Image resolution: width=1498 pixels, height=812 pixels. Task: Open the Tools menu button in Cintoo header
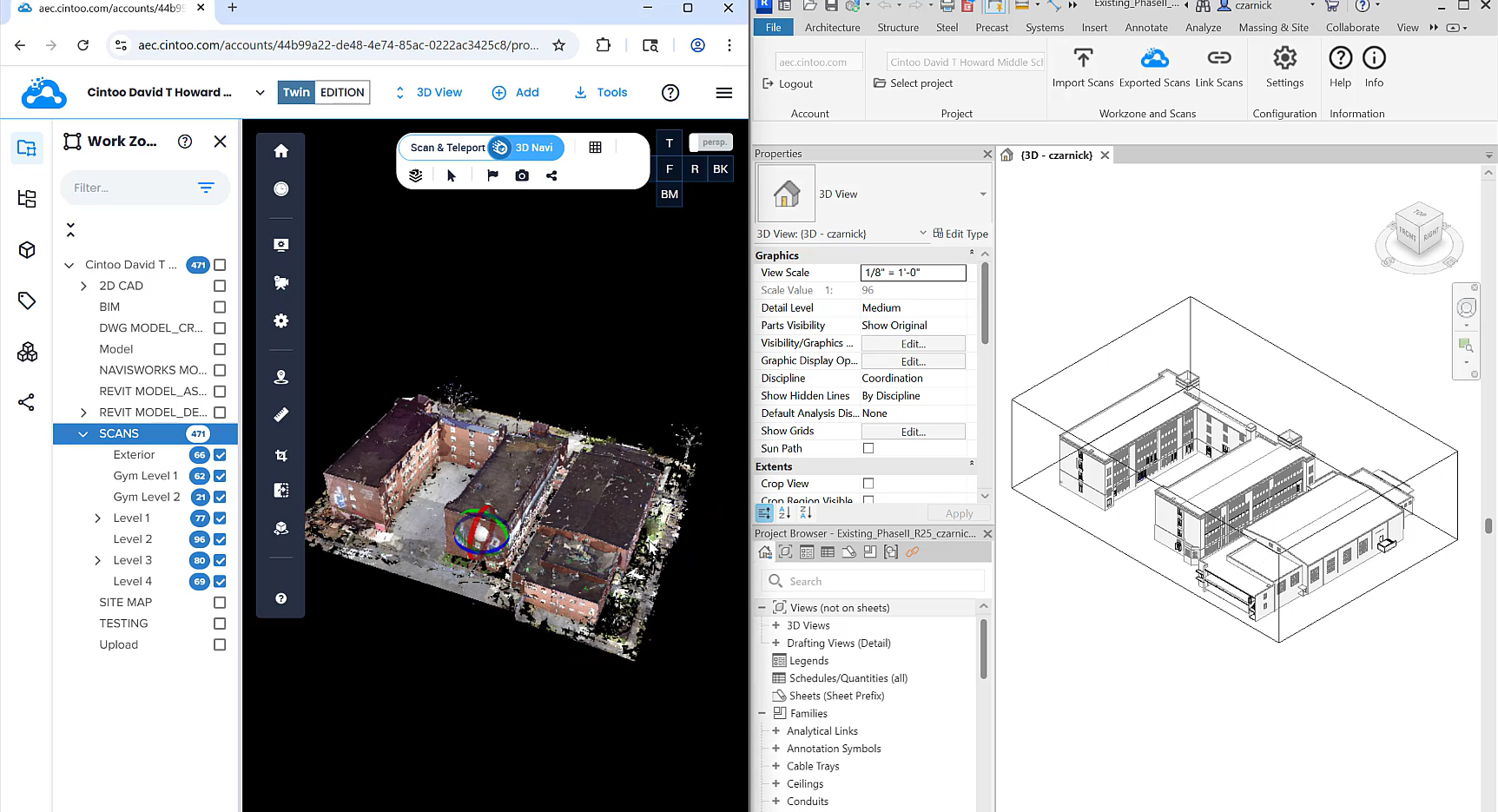click(601, 92)
